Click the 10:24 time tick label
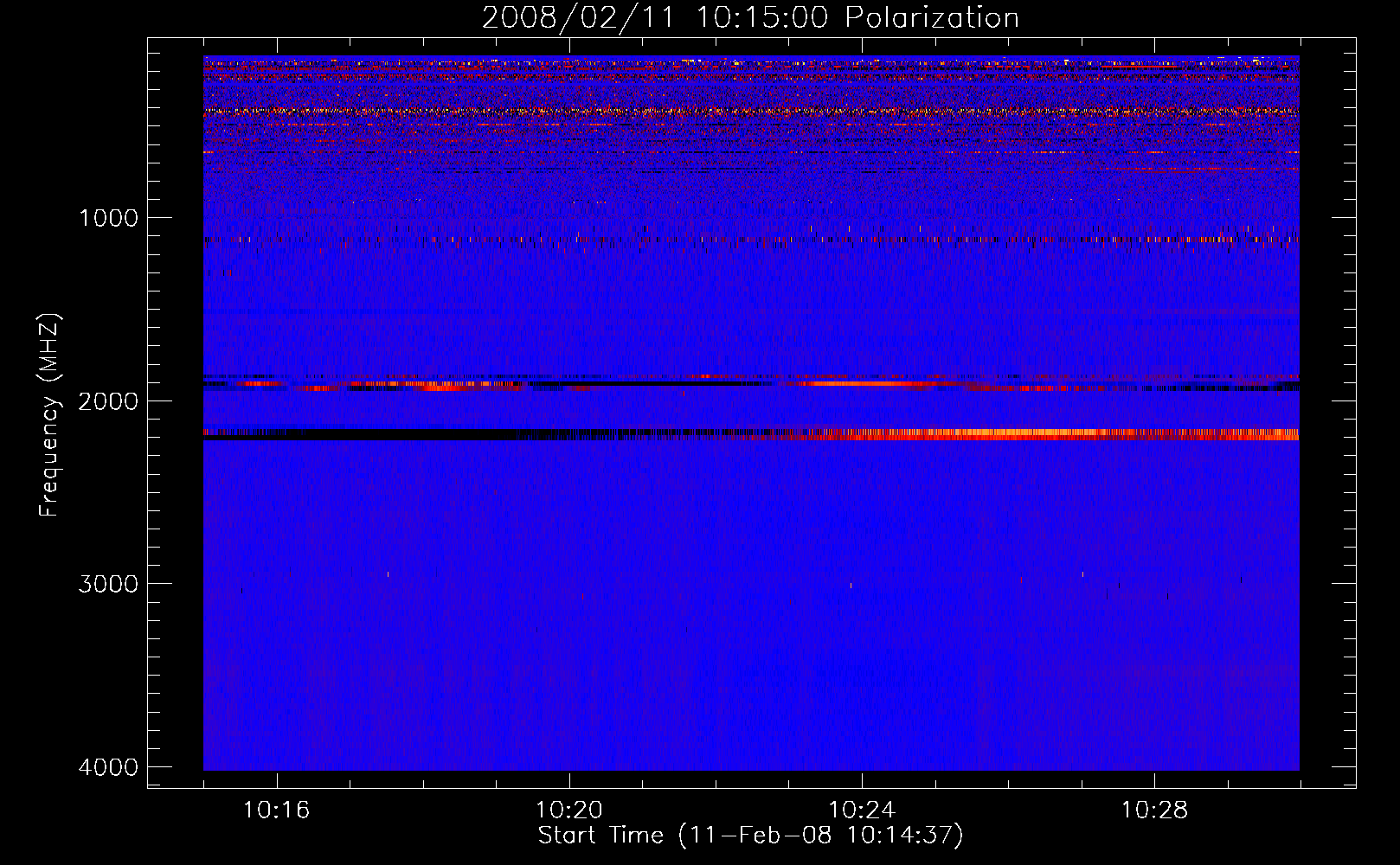 coord(862,811)
